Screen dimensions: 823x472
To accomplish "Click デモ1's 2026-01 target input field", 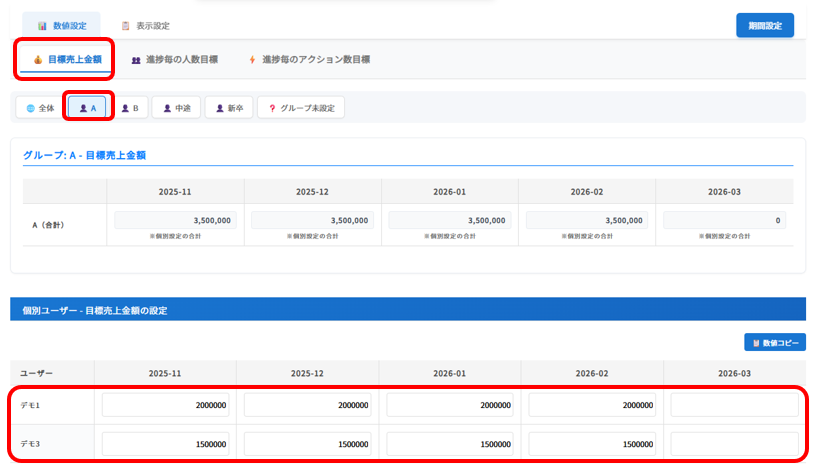I will pyautogui.click(x=450, y=405).
